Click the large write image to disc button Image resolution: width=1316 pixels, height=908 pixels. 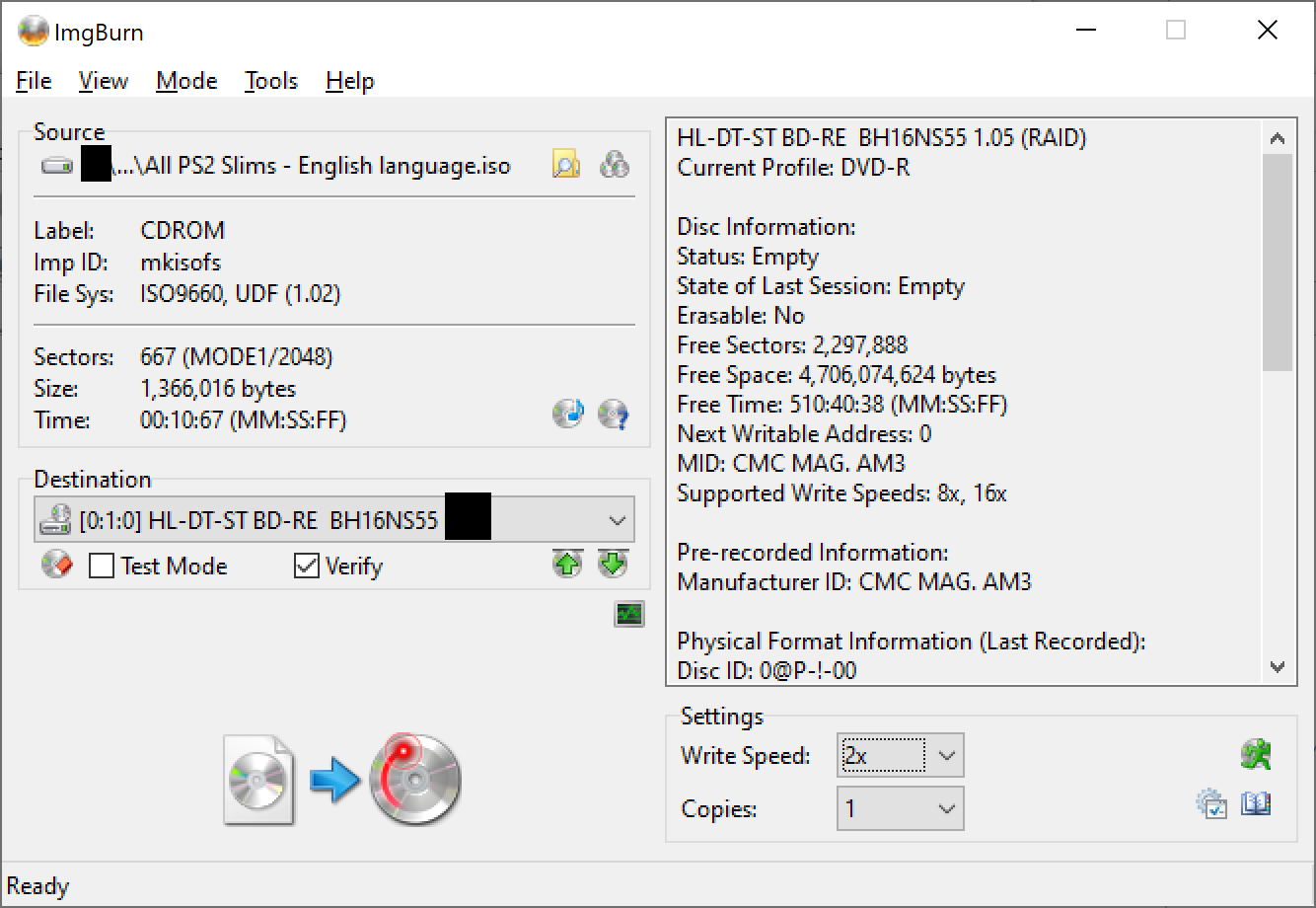point(343,780)
